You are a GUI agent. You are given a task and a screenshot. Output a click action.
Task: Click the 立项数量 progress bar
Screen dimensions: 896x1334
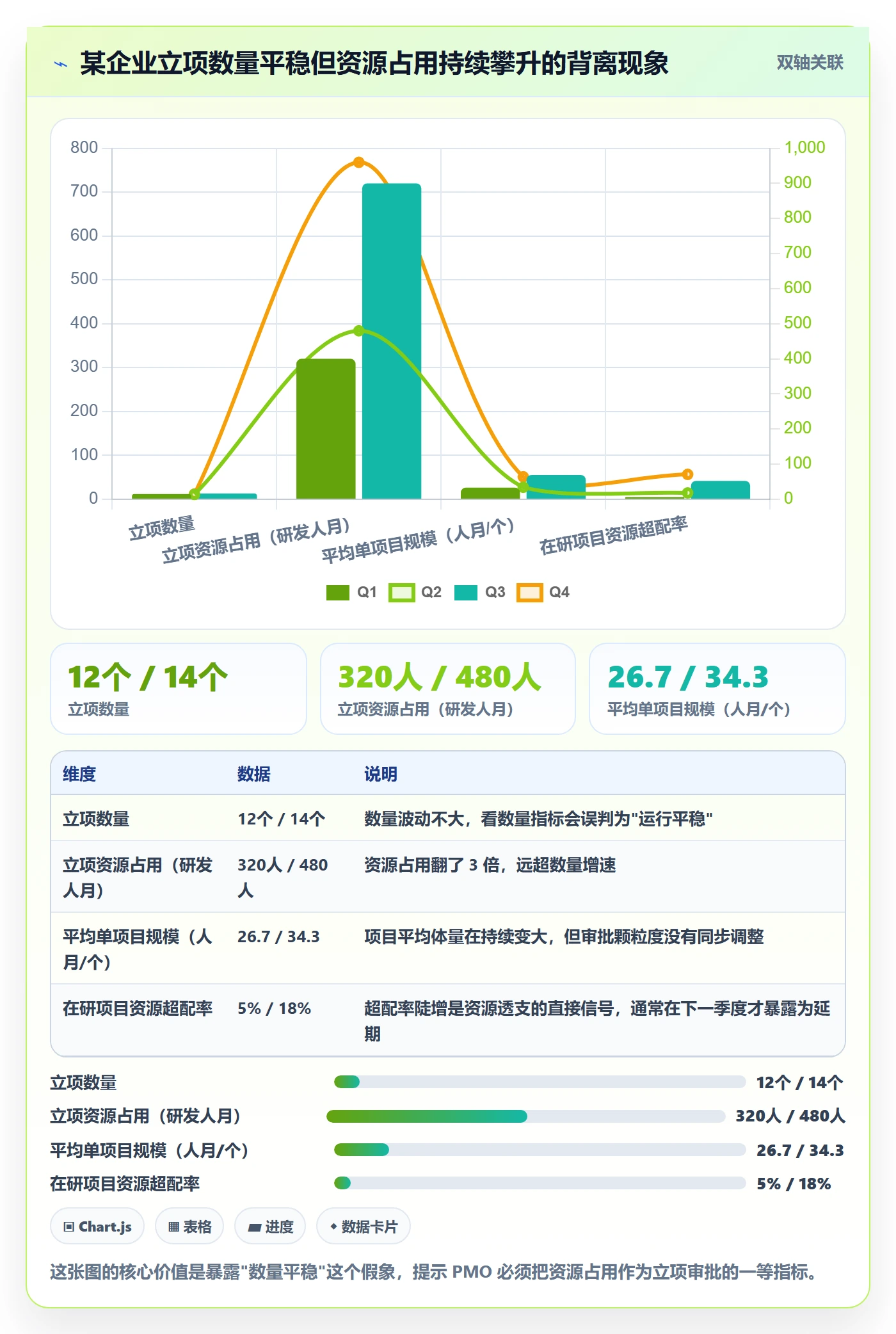(x=540, y=1082)
